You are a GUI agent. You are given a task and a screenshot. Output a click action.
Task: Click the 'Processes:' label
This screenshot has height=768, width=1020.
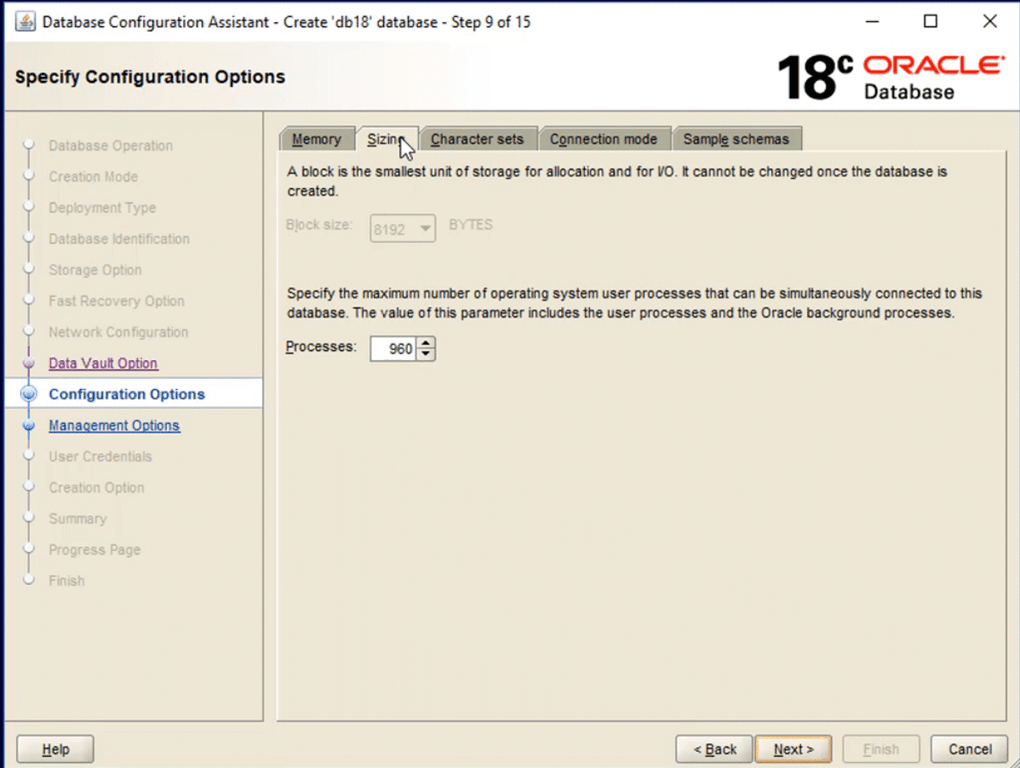point(321,347)
